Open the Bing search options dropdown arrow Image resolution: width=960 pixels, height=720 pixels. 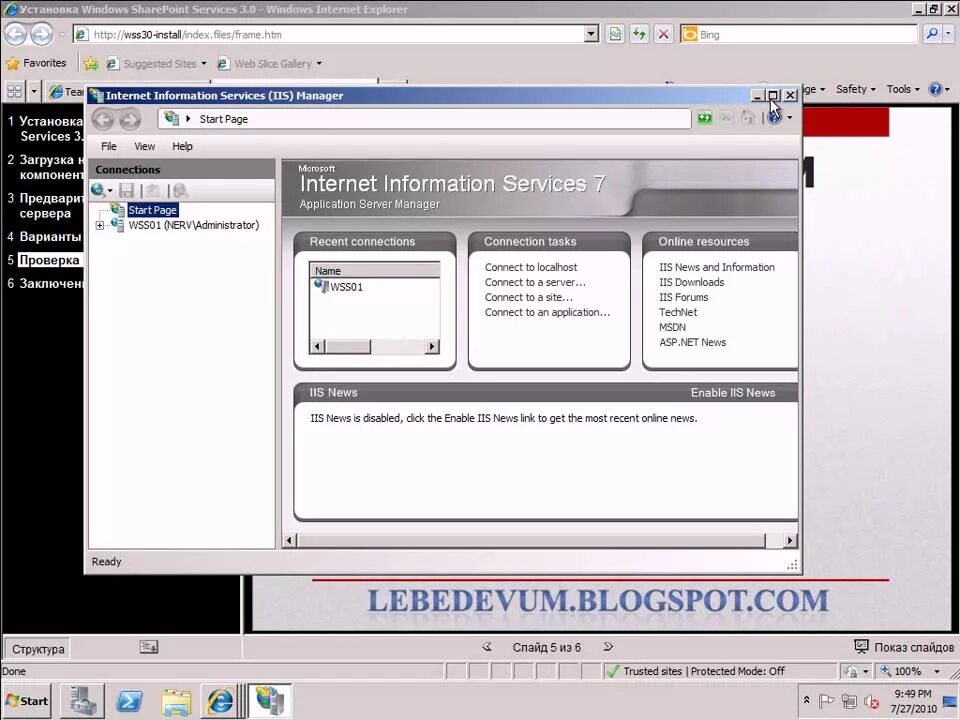[x=948, y=34]
